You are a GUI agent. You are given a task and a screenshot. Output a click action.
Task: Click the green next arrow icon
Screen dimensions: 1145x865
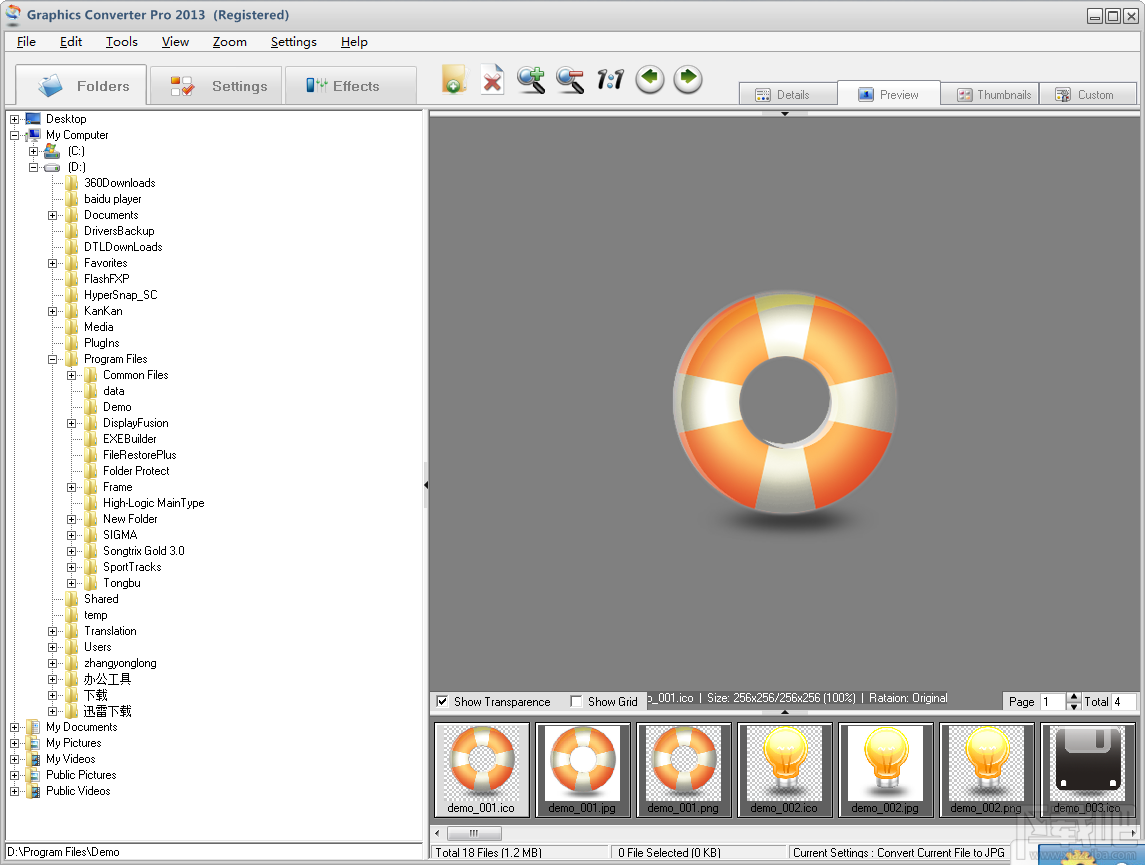coord(688,79)
